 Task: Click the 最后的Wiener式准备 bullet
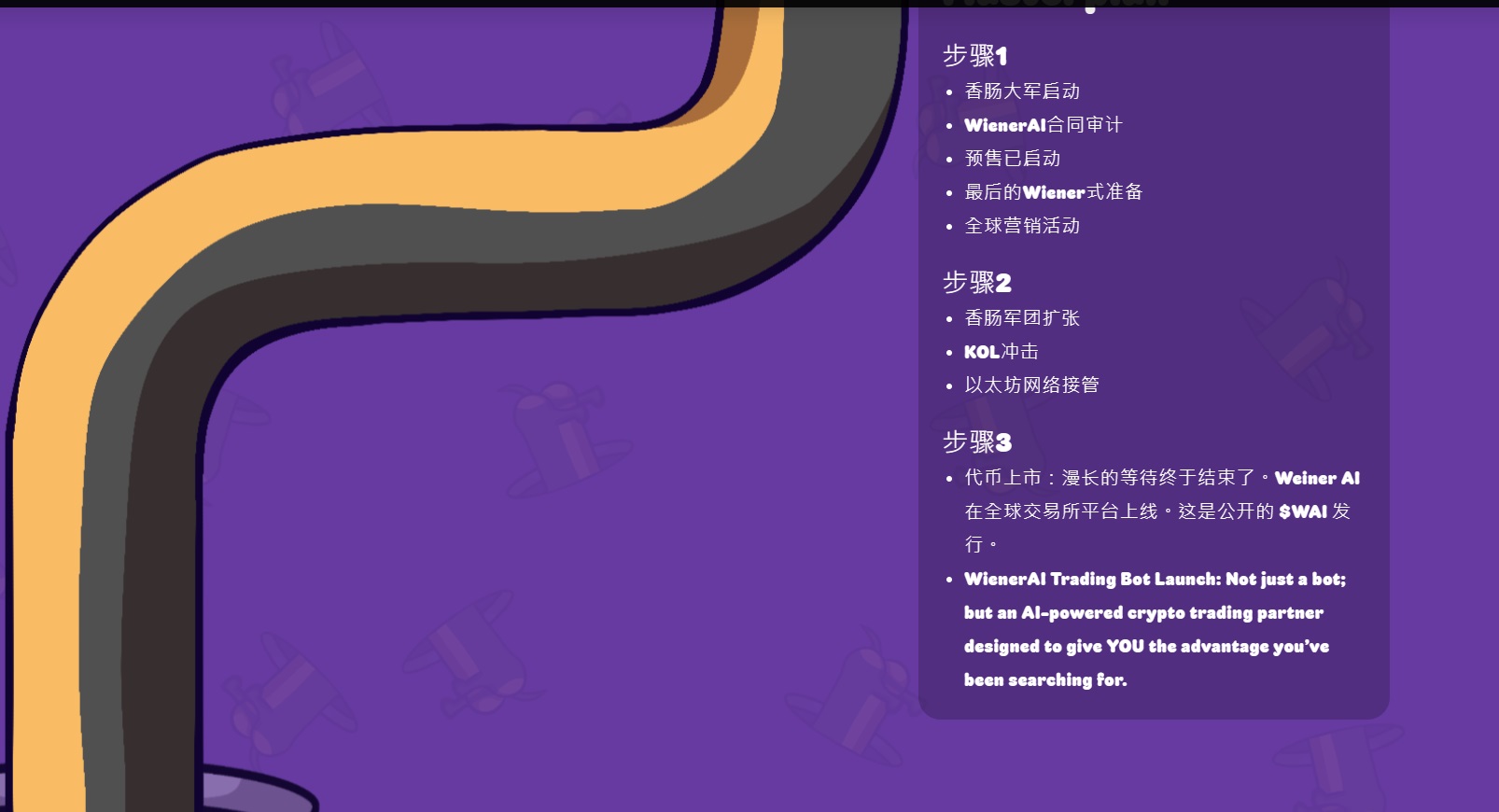coord(1053,192)
